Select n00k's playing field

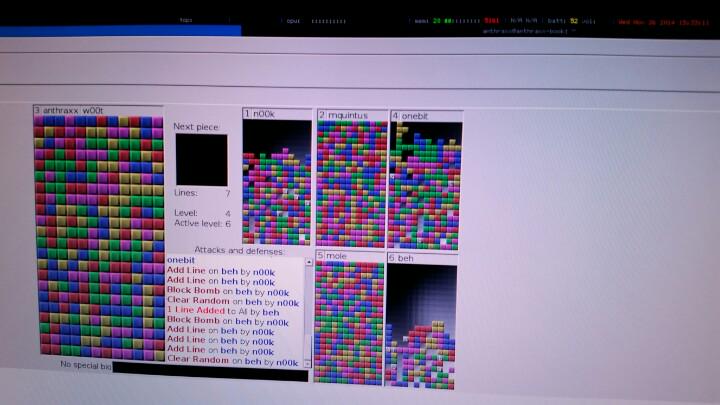pos(277,182)
